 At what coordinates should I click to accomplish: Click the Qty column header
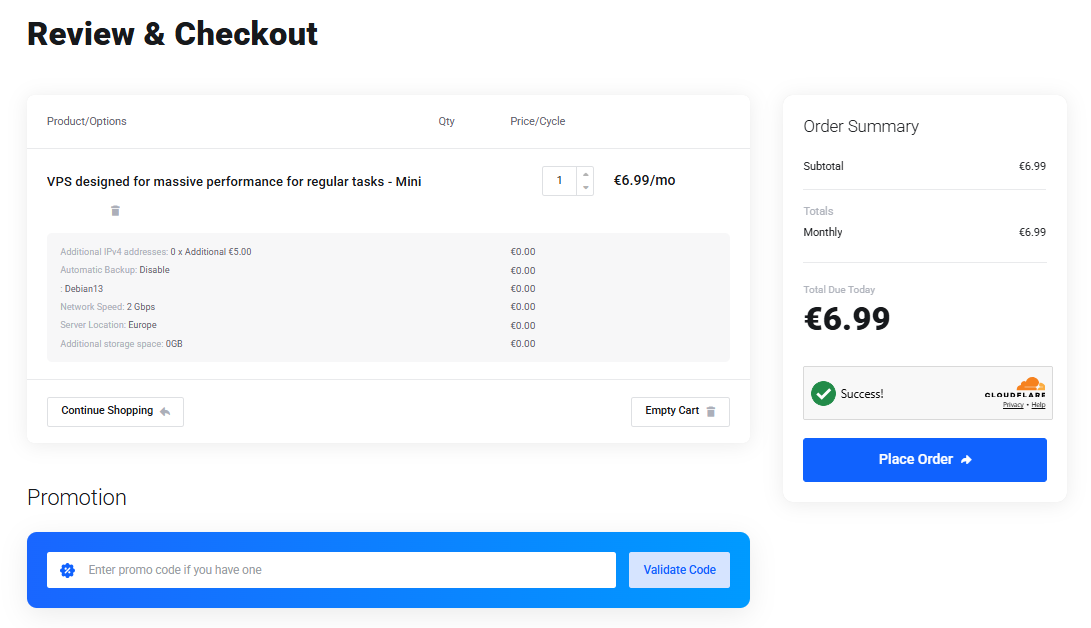447,121
